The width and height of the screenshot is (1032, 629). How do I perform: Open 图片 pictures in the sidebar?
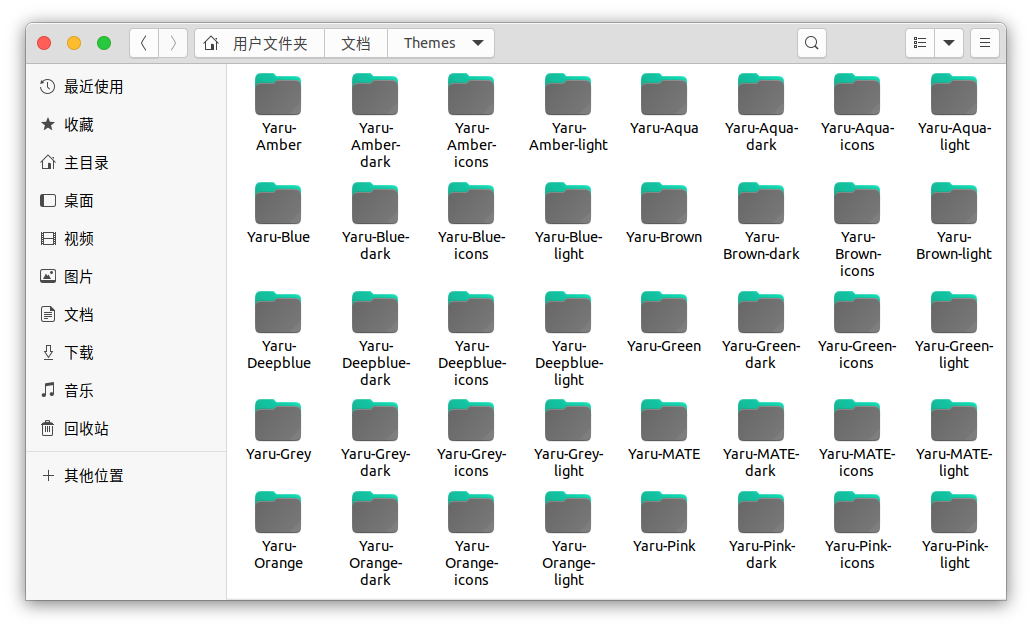(126, 277)
